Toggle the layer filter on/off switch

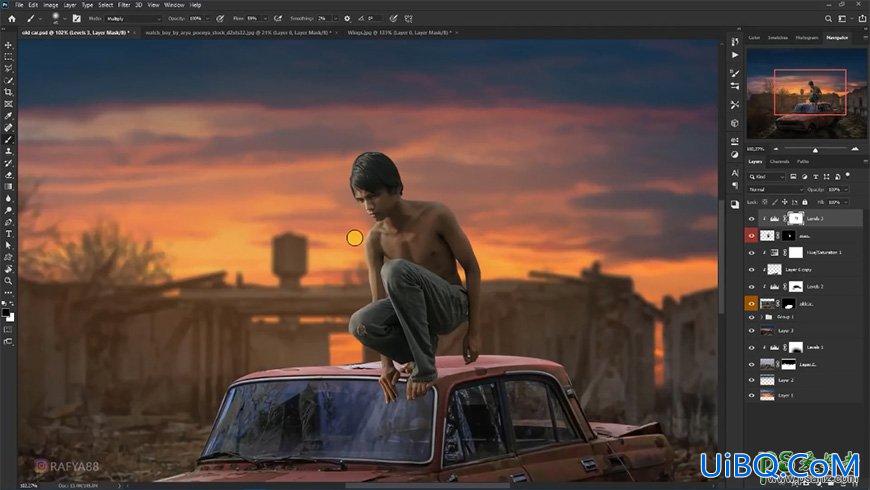tap(848, 176)
